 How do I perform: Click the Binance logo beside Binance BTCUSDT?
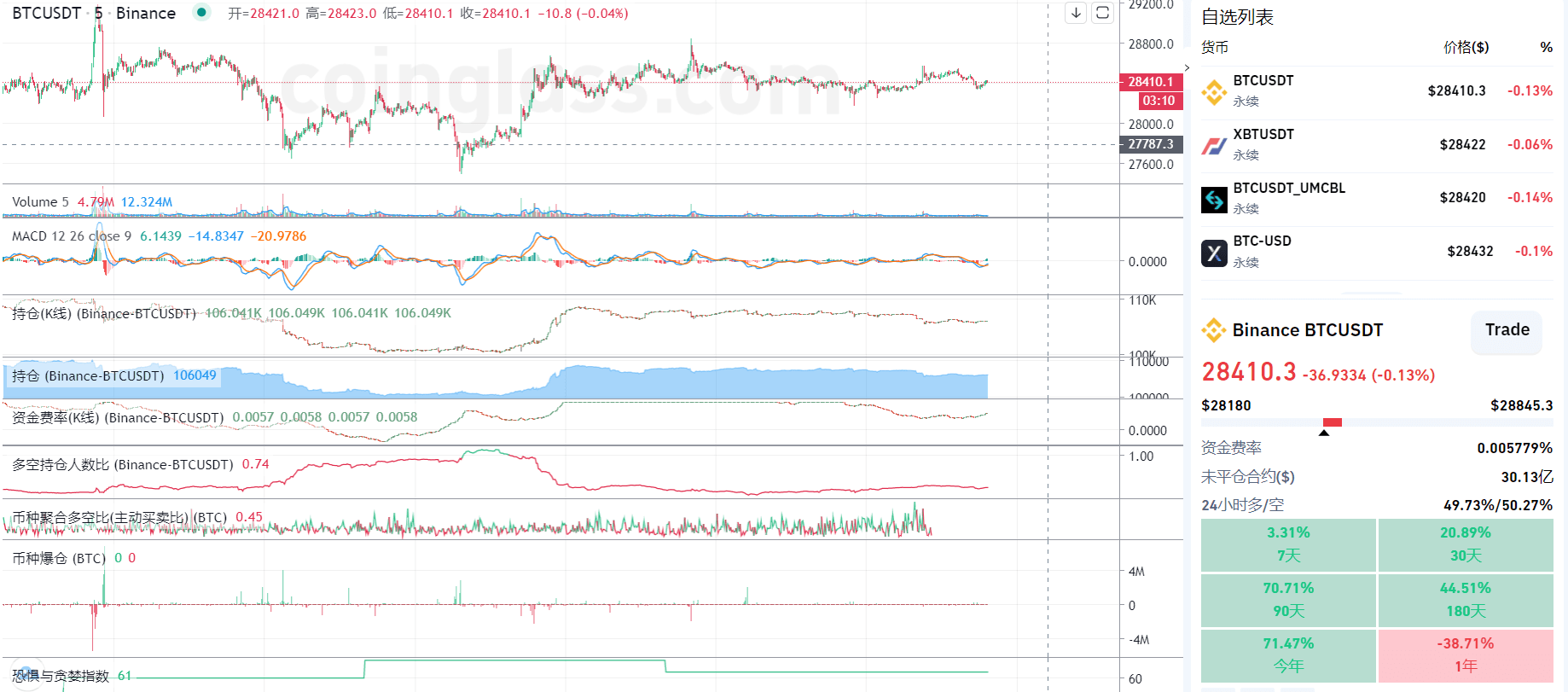tap(1214, 330)
